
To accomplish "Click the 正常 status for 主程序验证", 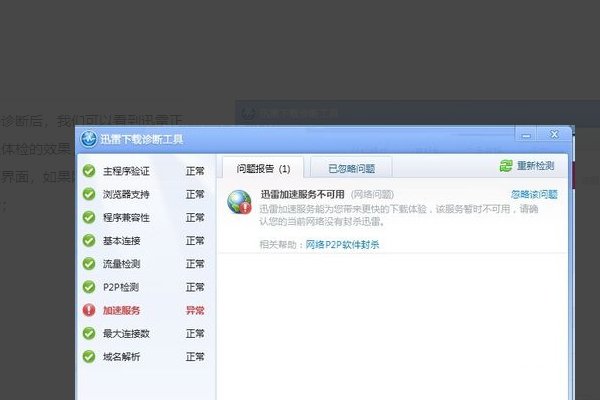I will point(195,171).
